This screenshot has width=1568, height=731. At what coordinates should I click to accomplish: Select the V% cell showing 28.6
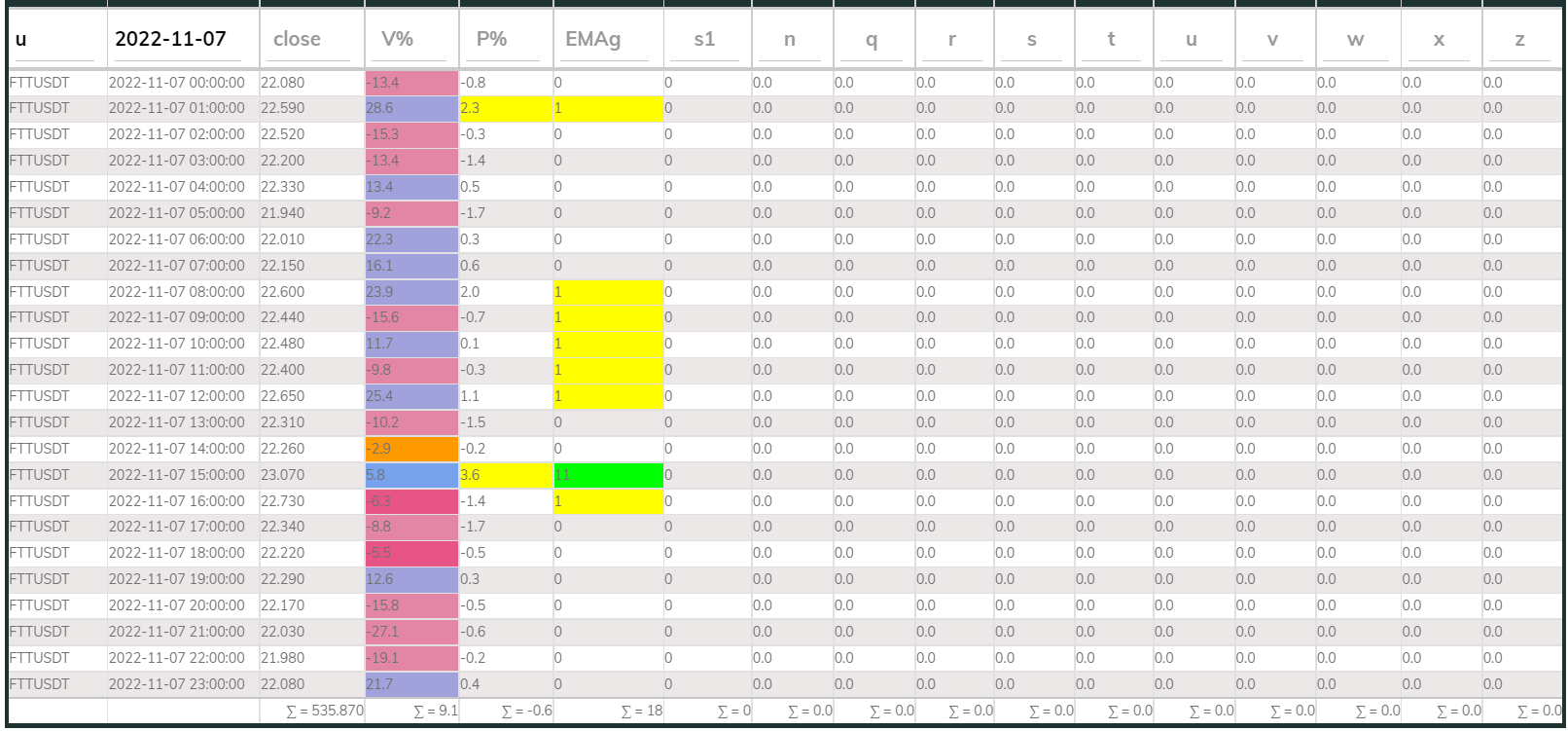tap(410, 108)
